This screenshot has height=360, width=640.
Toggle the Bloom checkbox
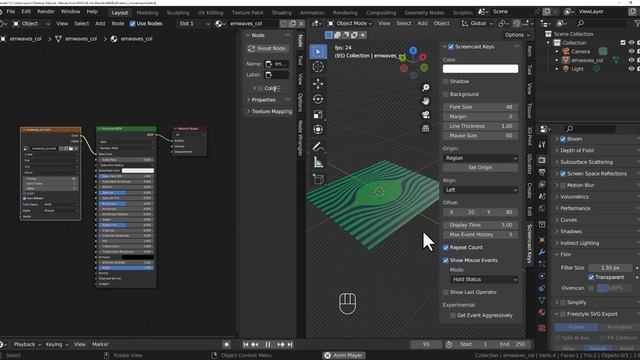(x=563, y=139)
